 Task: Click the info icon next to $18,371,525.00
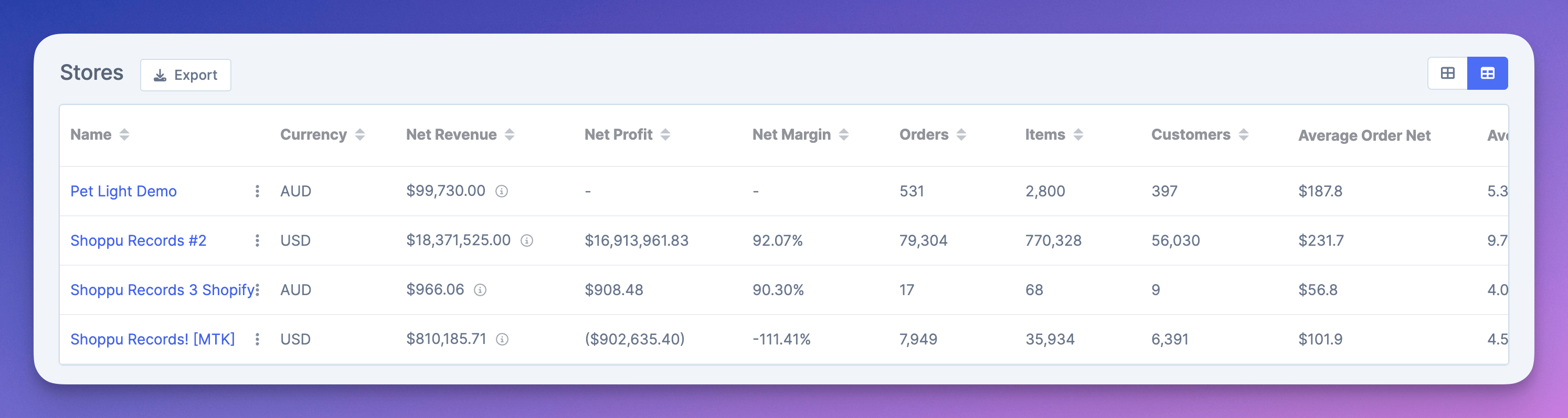[526, 241]
